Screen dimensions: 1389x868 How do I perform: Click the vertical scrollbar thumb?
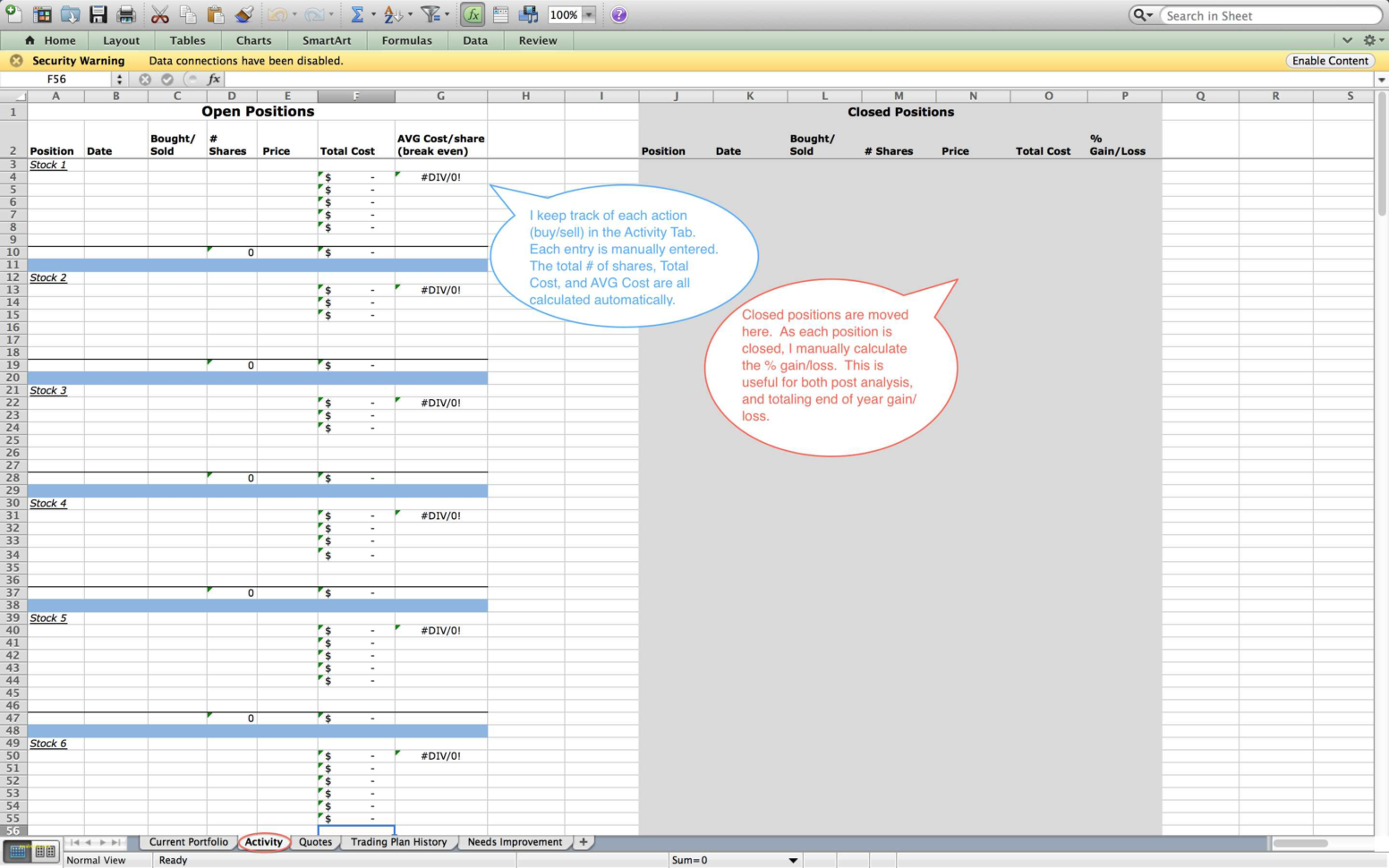tap(1381, 152)
